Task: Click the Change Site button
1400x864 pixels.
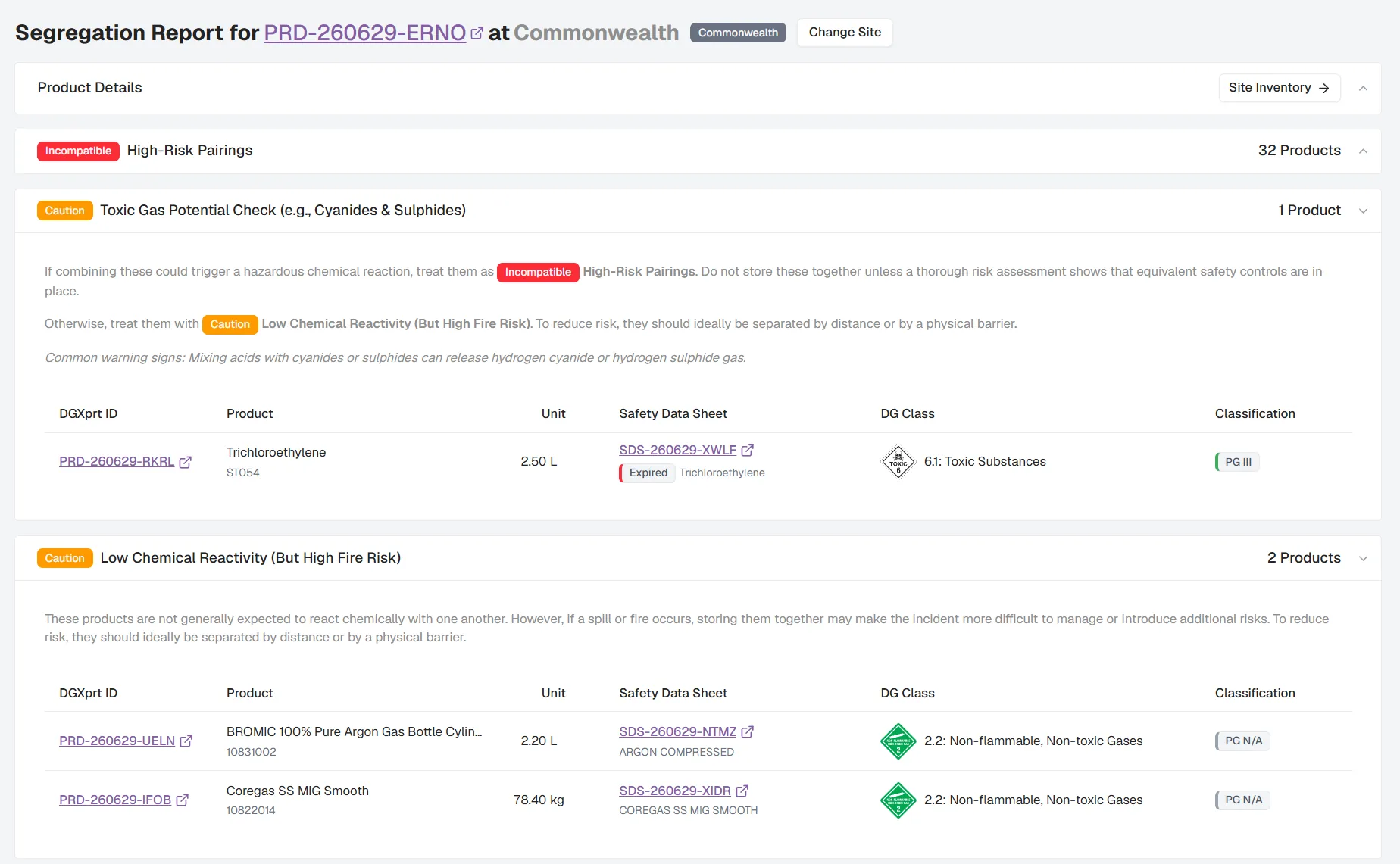Action: click(x=845, y=33)
